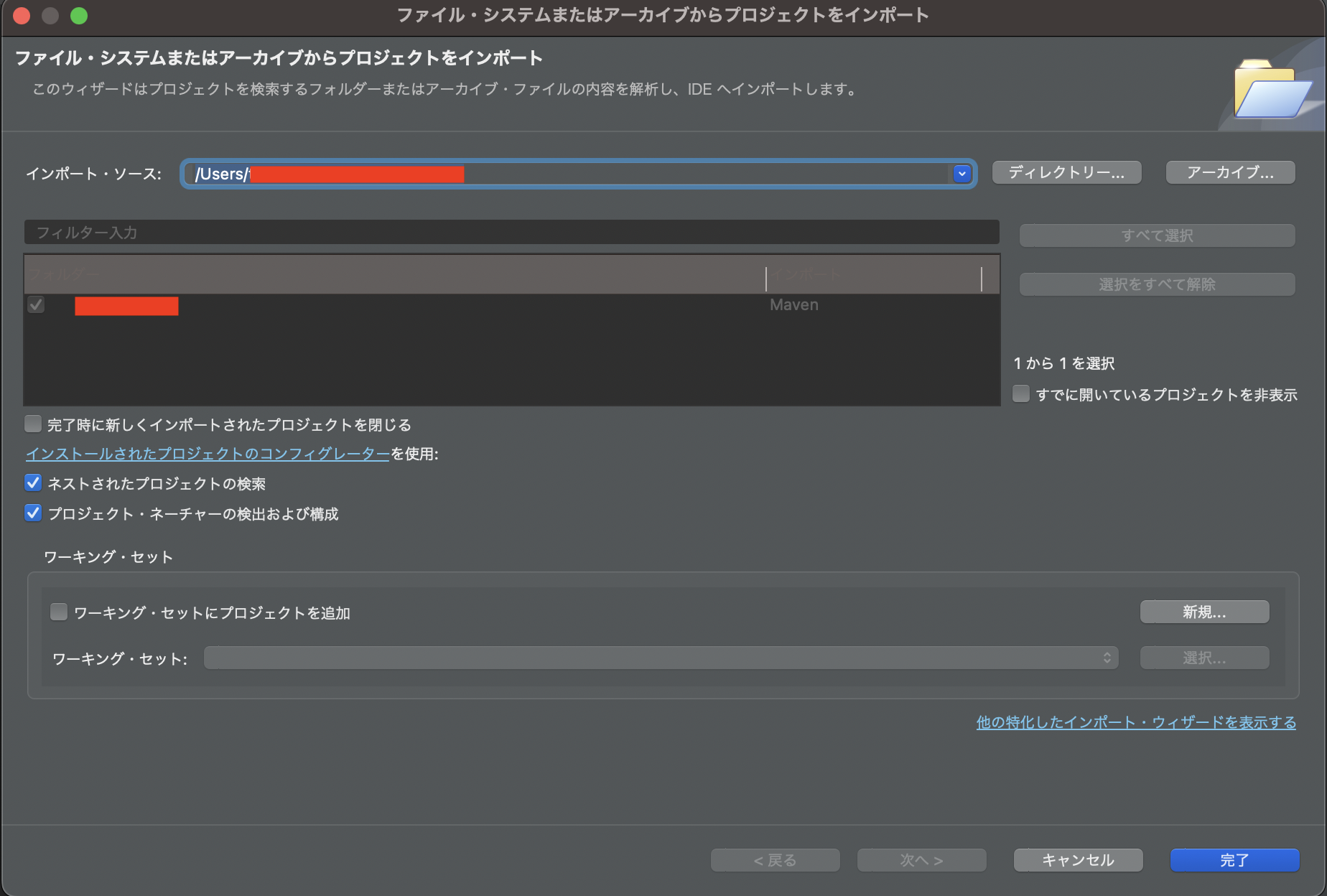Enable ワーキング・セットにプロジェクトを追加

pyautogui.click(x=59, y=612)
